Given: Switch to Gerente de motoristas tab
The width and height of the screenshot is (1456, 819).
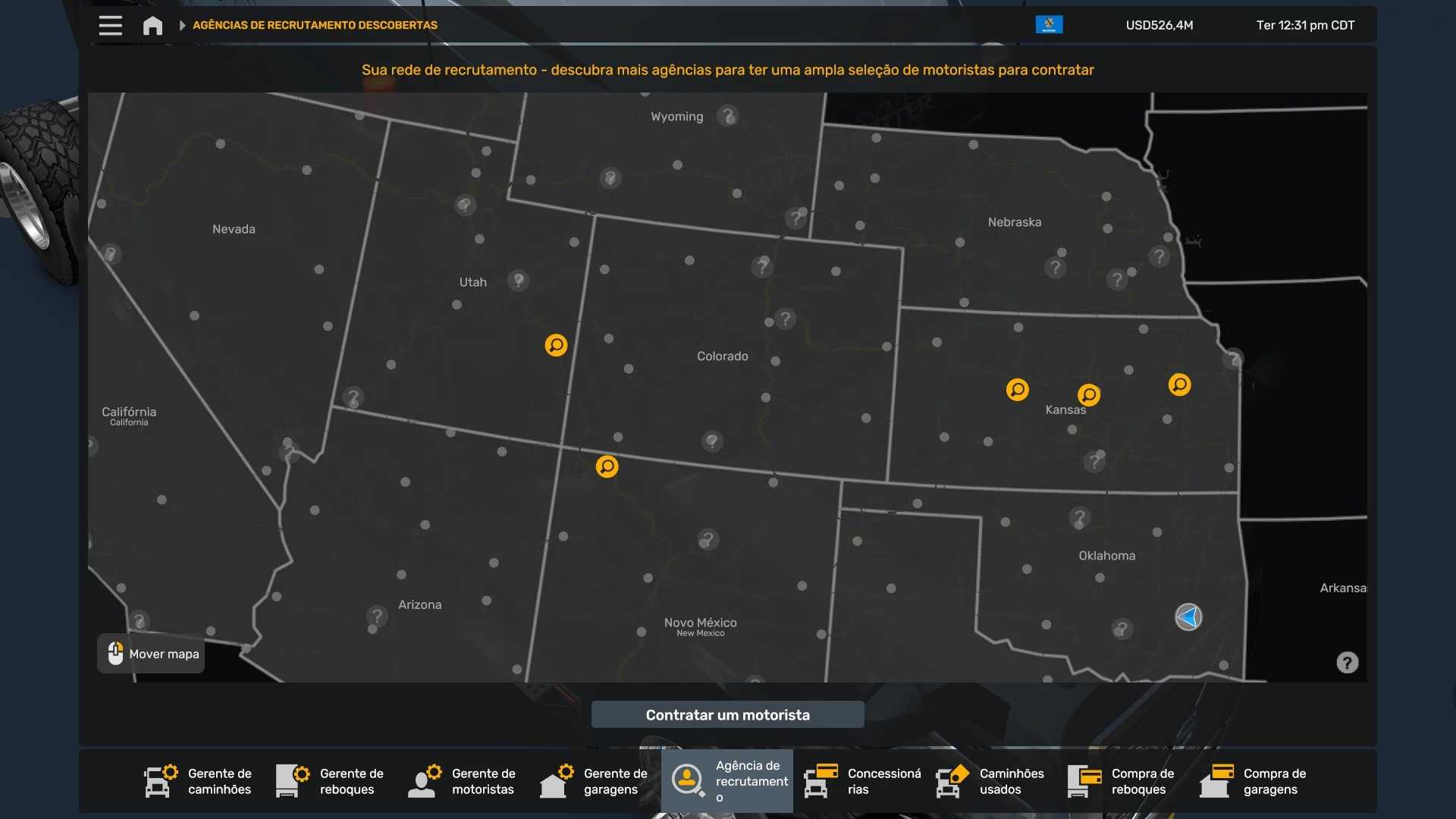Looking at the screenshot, I should tap(463, 781).
